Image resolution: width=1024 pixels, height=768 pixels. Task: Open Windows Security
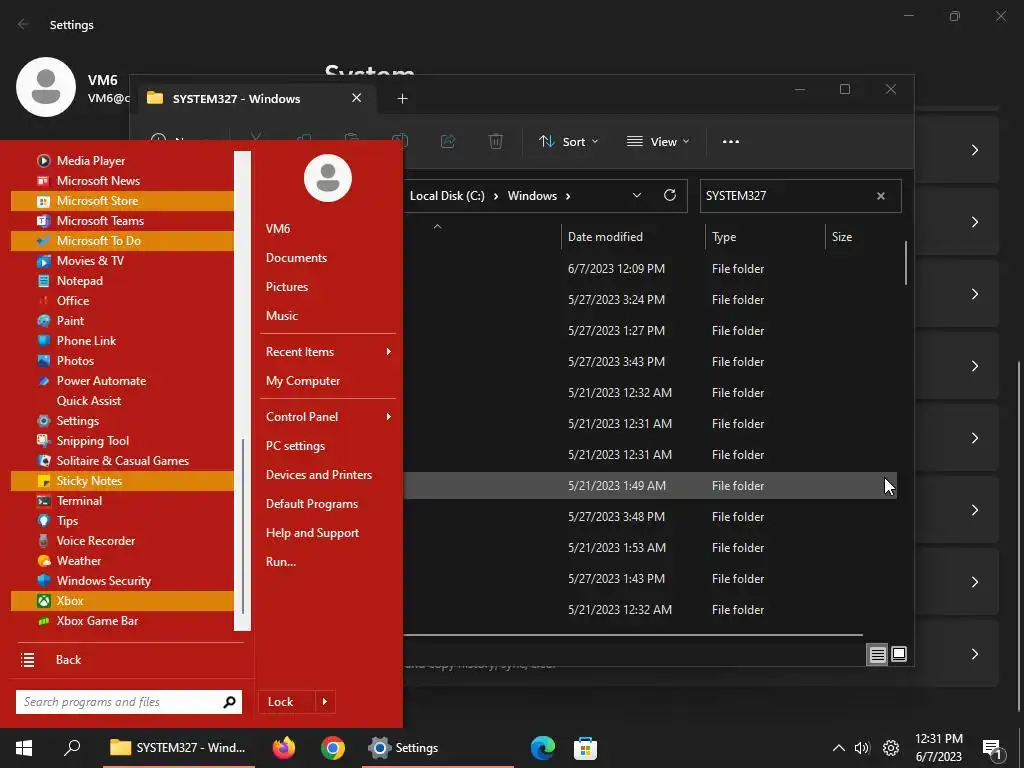click(122, 581)
